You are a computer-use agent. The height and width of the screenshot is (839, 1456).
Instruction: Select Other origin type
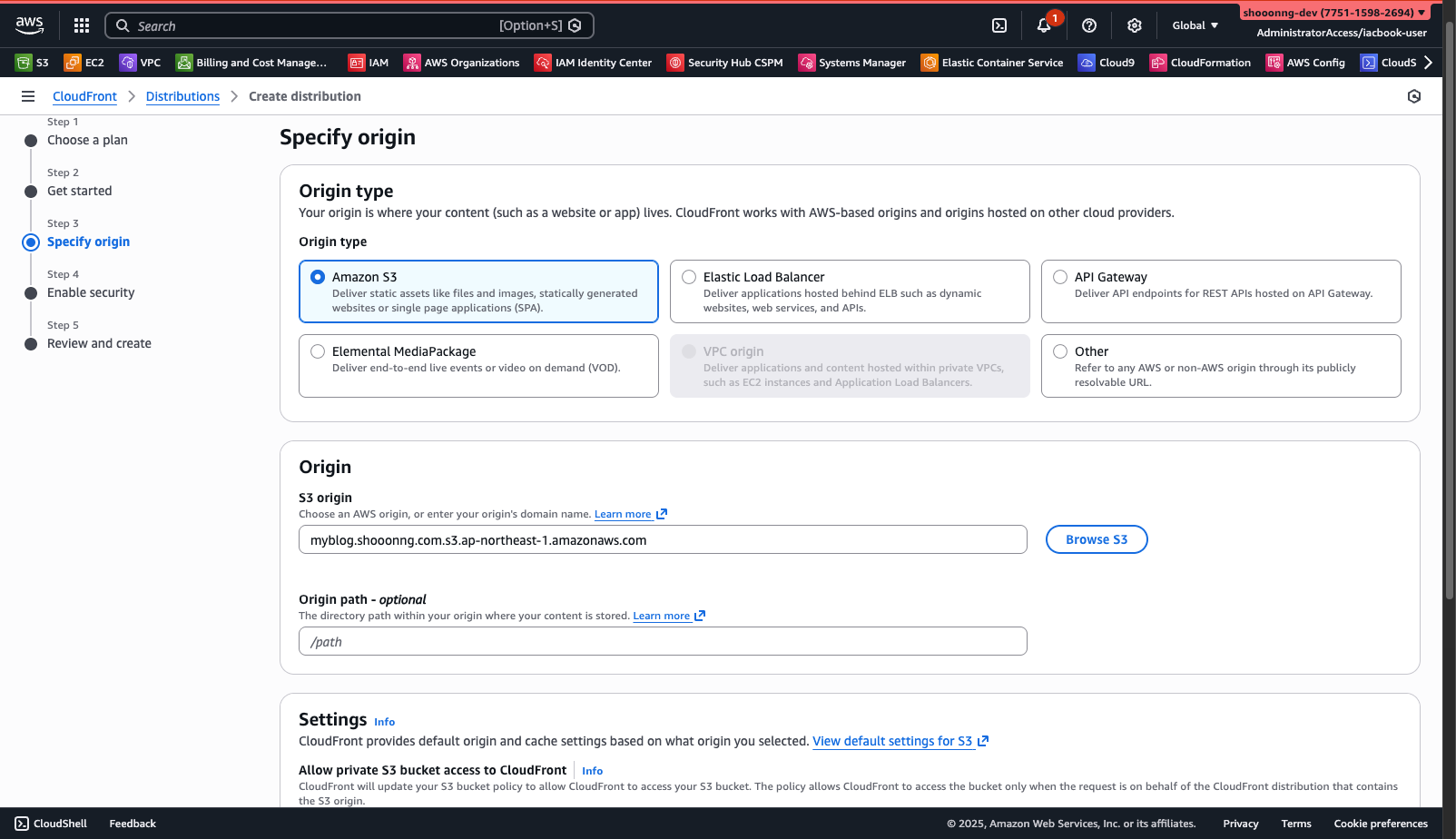[1221, 366]
